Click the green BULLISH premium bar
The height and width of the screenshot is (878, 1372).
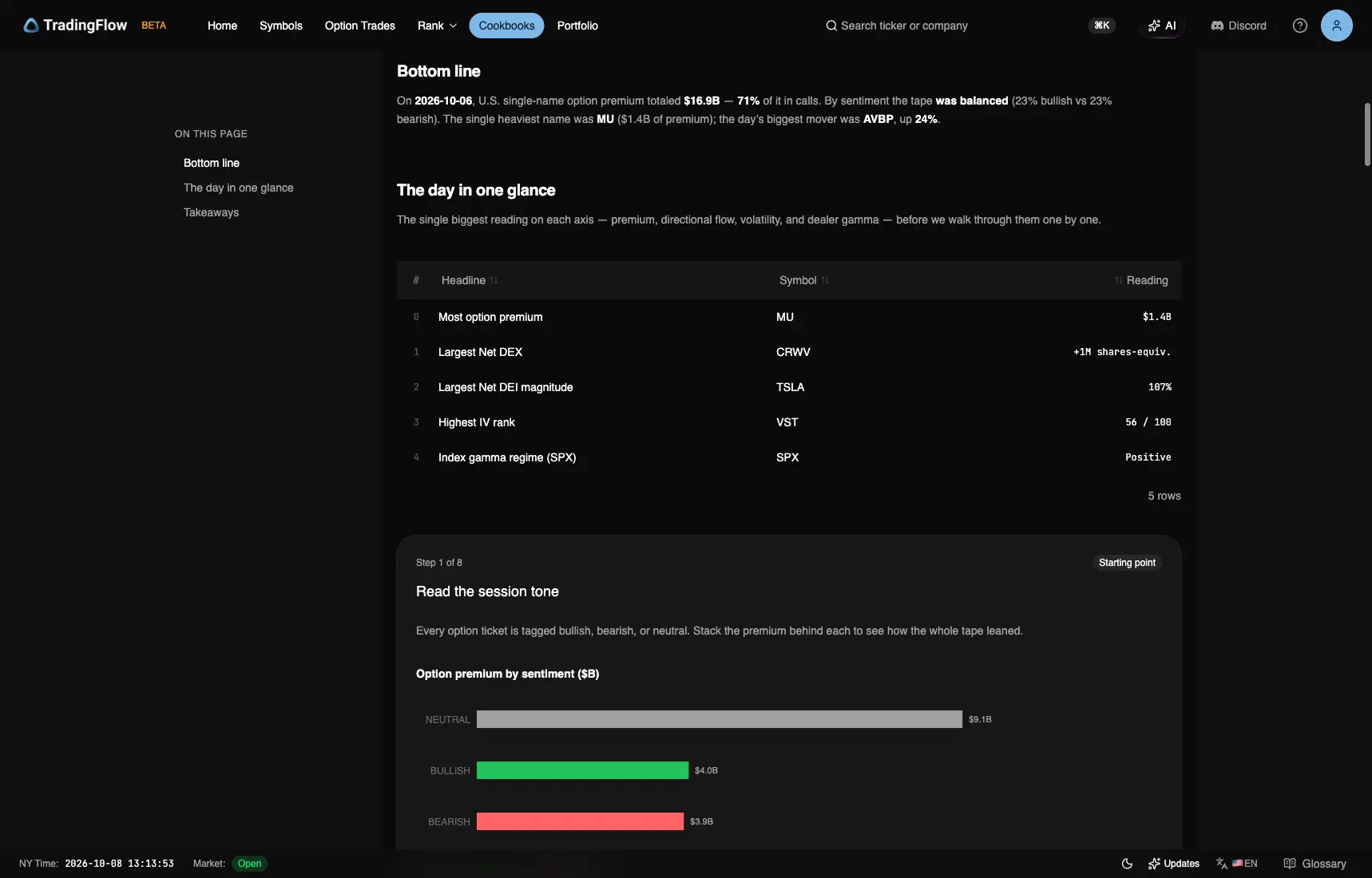point(582,770)
